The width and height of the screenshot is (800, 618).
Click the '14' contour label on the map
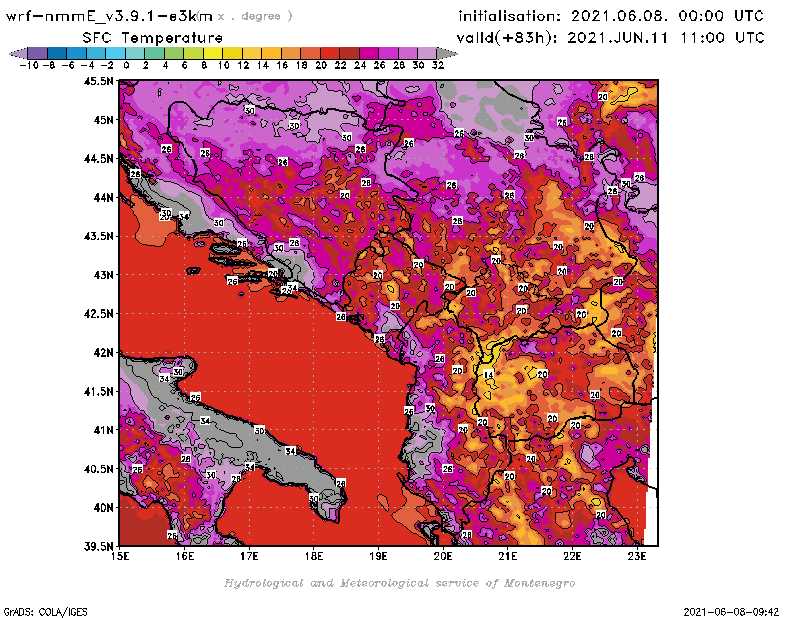[489, 375]
